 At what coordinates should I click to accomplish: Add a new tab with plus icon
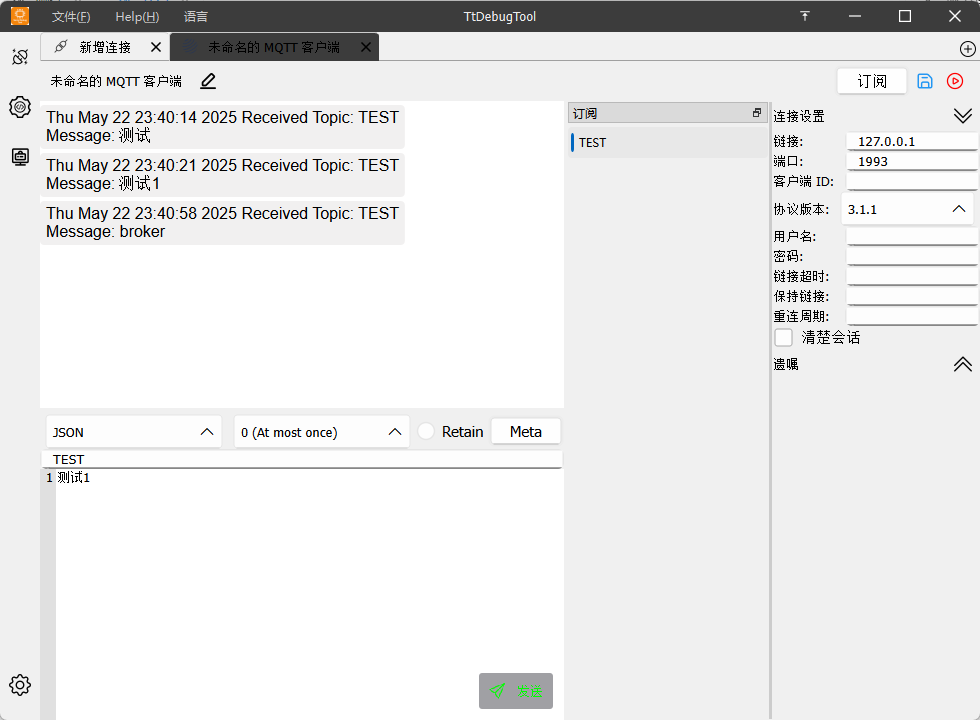[x=968, y=49]
